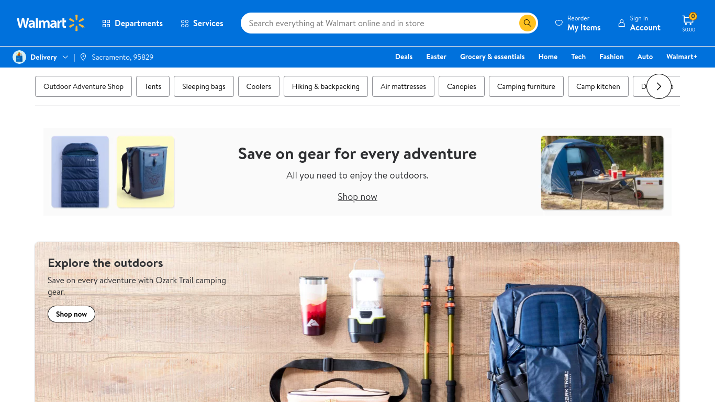
Task: Open the Grocery & essentials menu
Action: (492, 57)
